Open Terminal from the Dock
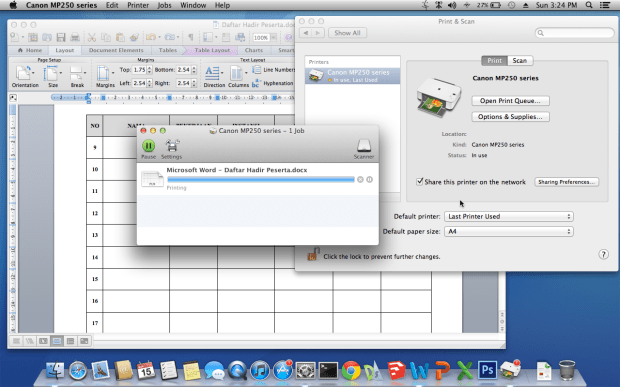Viewport: 620px width, 387px height. pyautogui.click(x=328, y=371)
